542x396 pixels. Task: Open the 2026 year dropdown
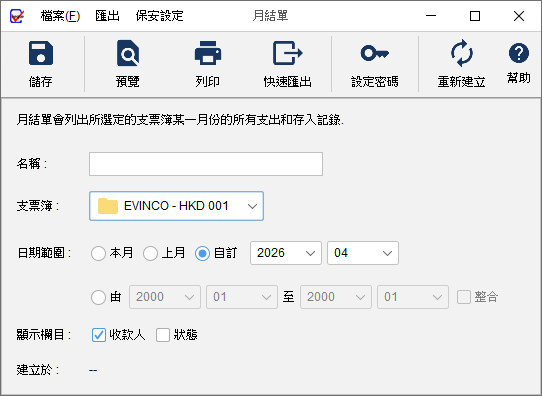pyautogui.click(x=286, y=253)
